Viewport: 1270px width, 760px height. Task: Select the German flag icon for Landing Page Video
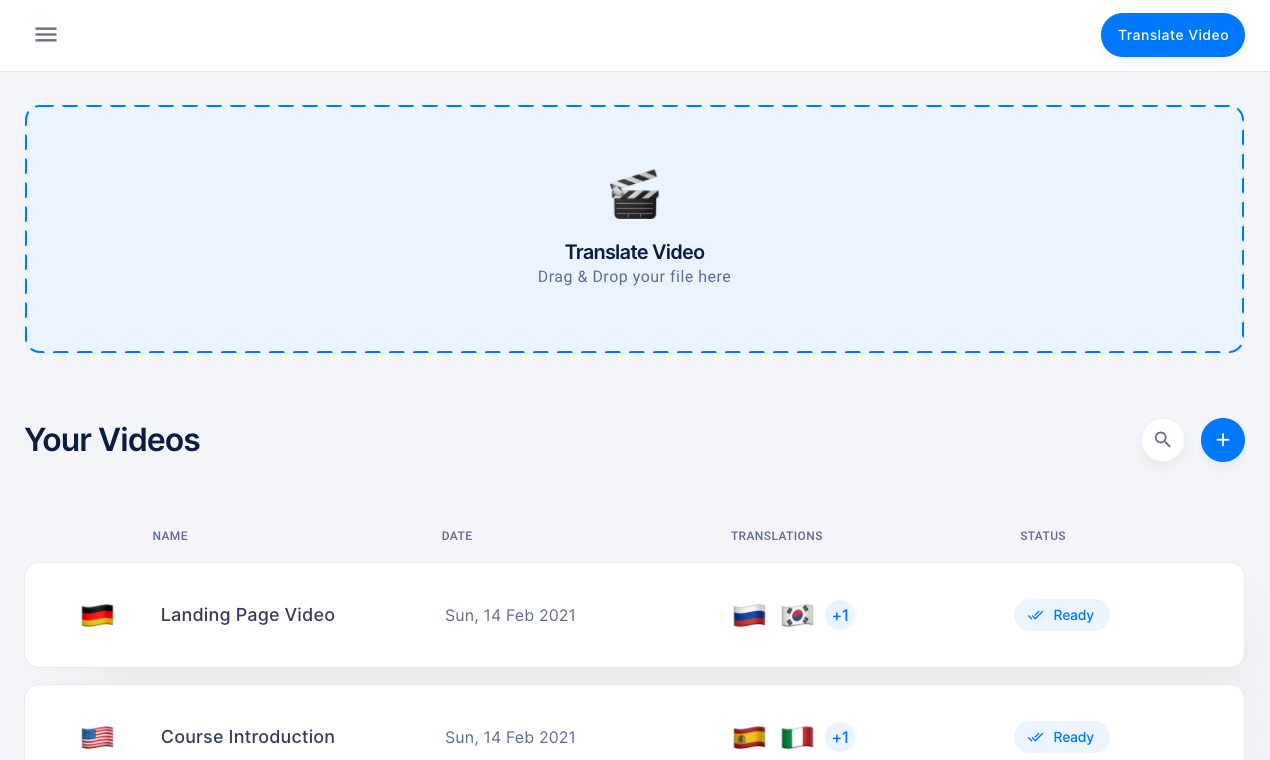97,615
